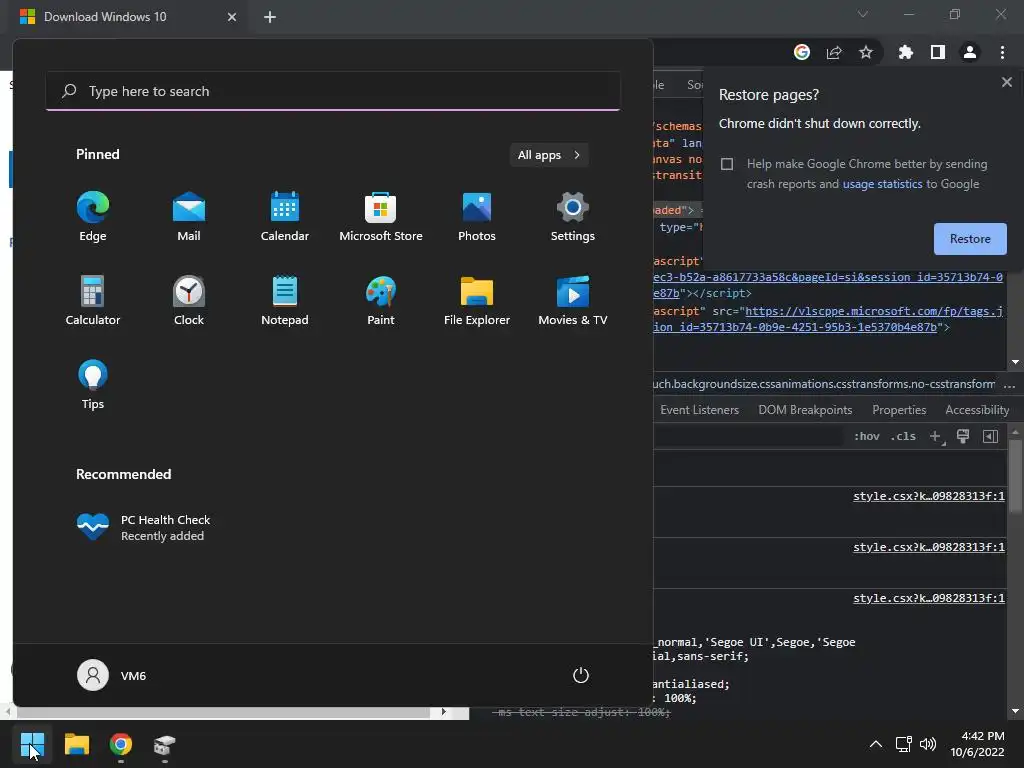The width and height of the screenshot is (1024, 768).
Task: Click the horizontal scrollbar right arrow
Action: click(443, 712)
